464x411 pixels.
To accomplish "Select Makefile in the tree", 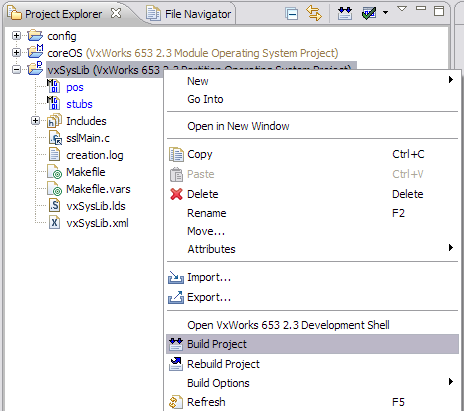I will [86, 172].
